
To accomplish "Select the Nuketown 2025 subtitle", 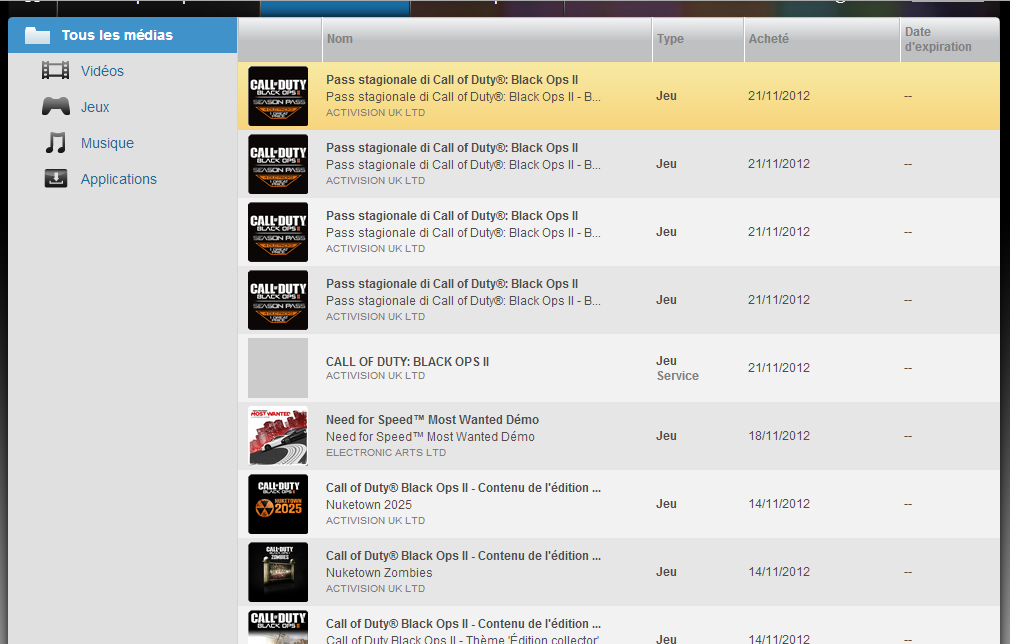I will (368, 505).
